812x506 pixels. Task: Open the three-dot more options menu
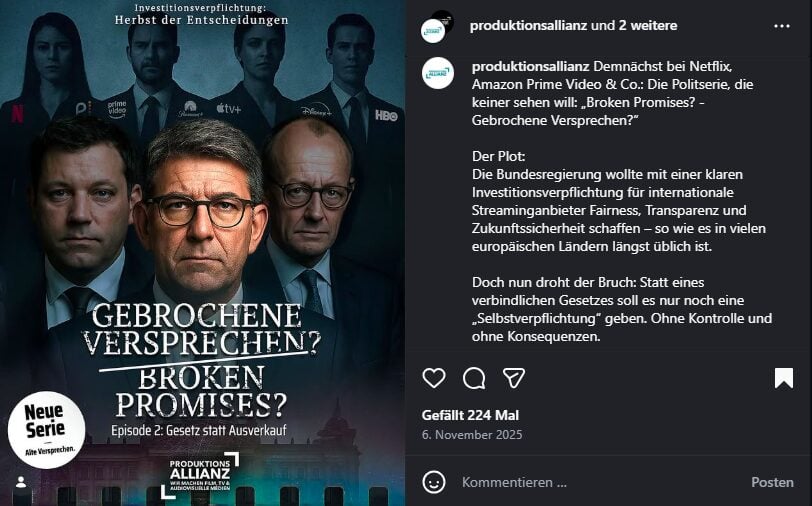pos(781,26)
